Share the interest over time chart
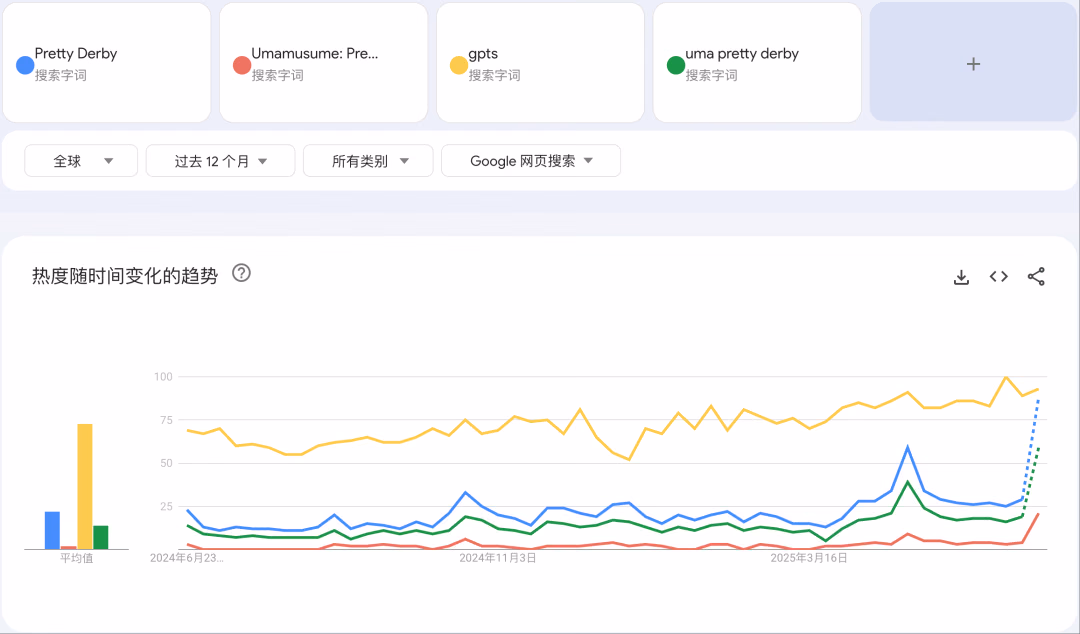1080x634 pixels. coord(1036,276)
